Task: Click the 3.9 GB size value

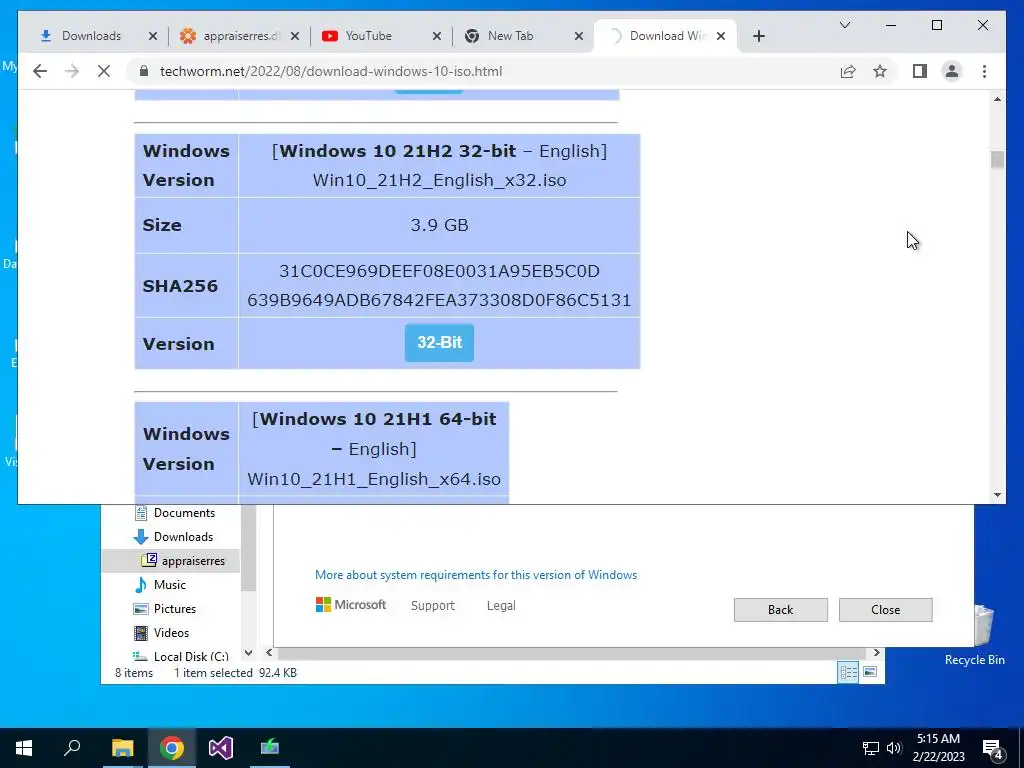Action: [x=439, y=225]
